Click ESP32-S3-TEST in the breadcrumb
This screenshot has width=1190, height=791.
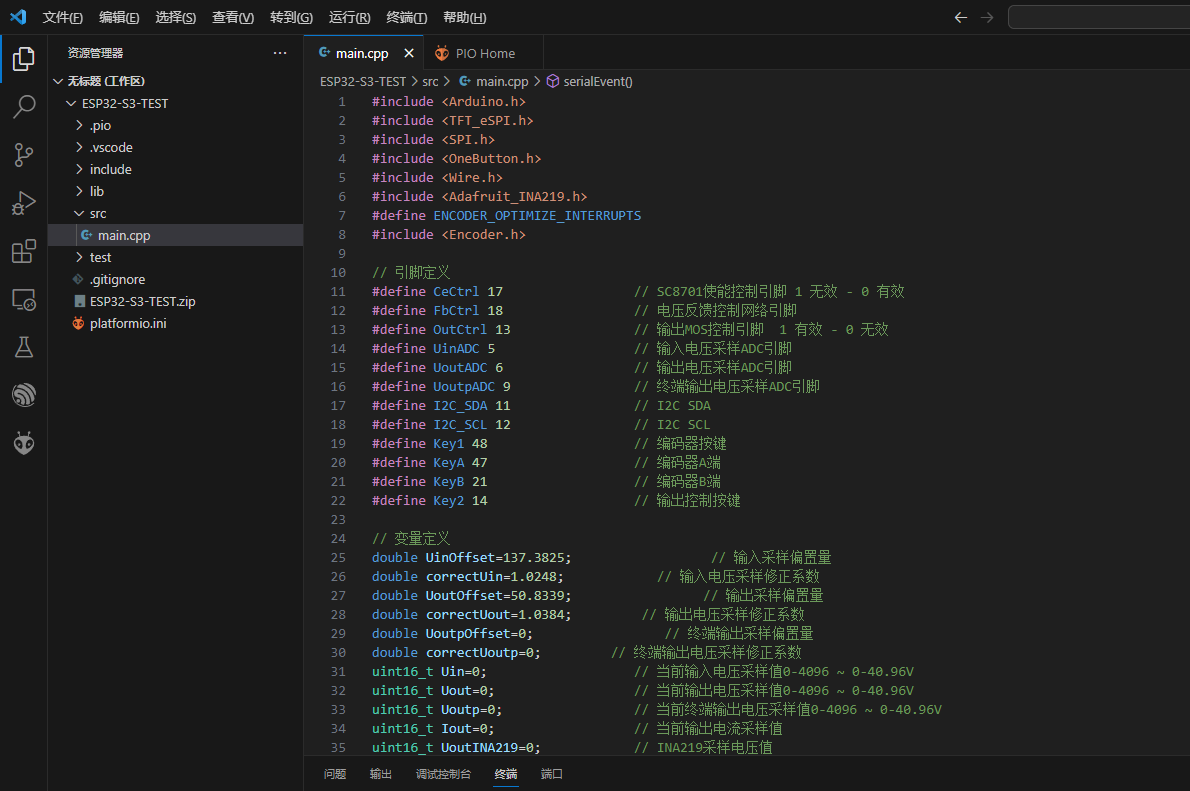(363, 81)
